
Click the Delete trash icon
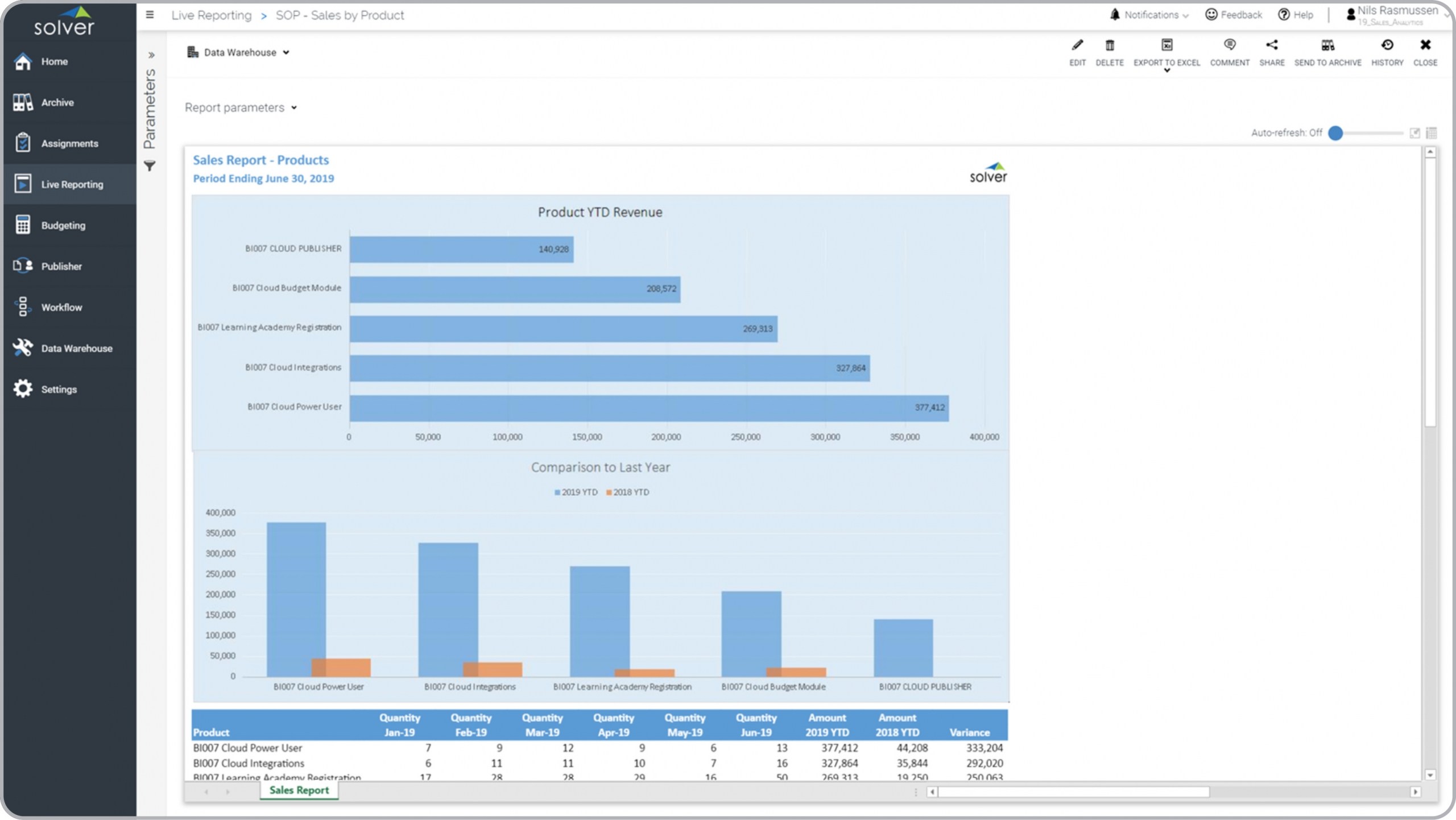coord(1109,45)
